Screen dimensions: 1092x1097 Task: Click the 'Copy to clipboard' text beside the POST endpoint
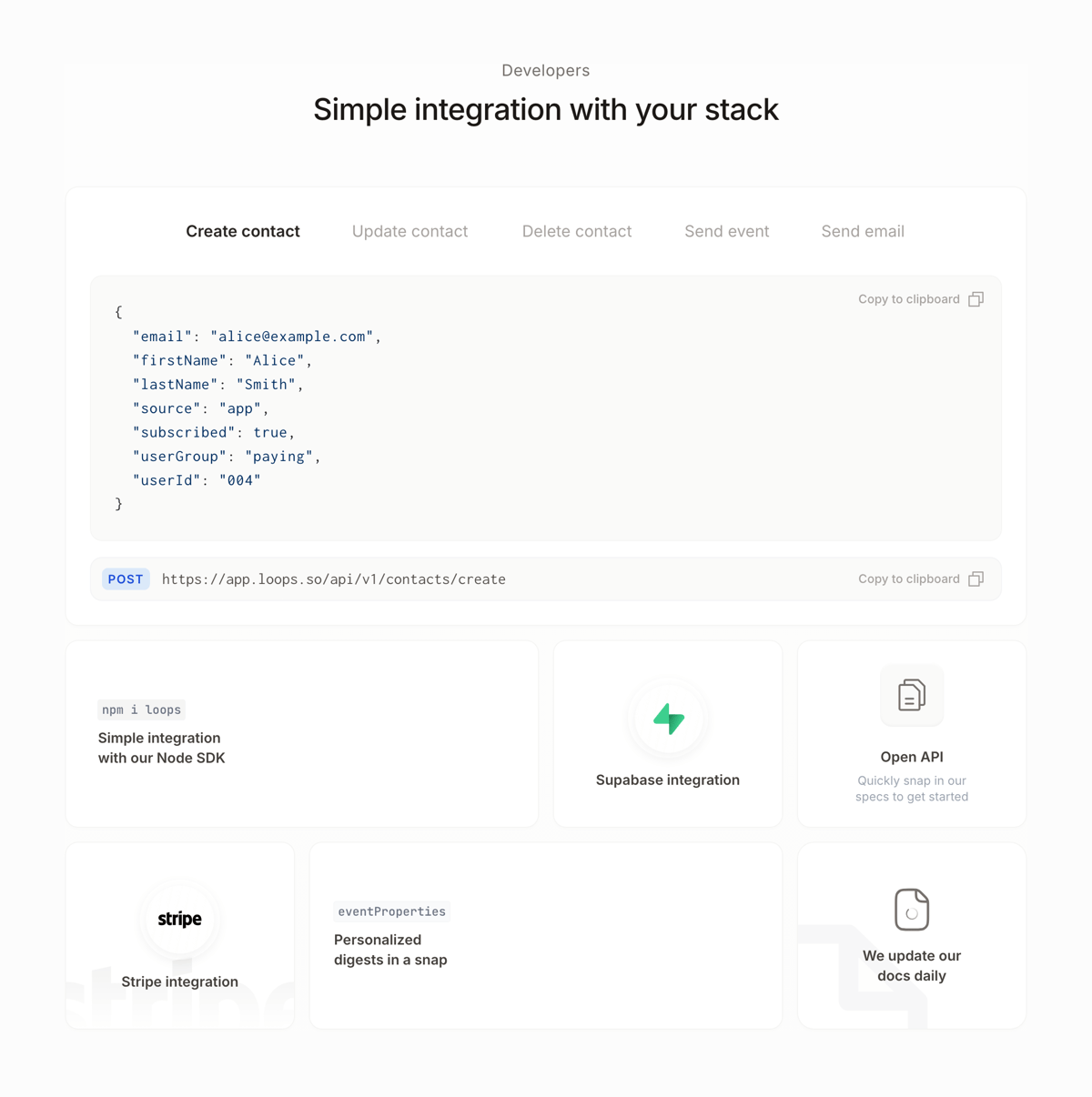tap(907, 579)
